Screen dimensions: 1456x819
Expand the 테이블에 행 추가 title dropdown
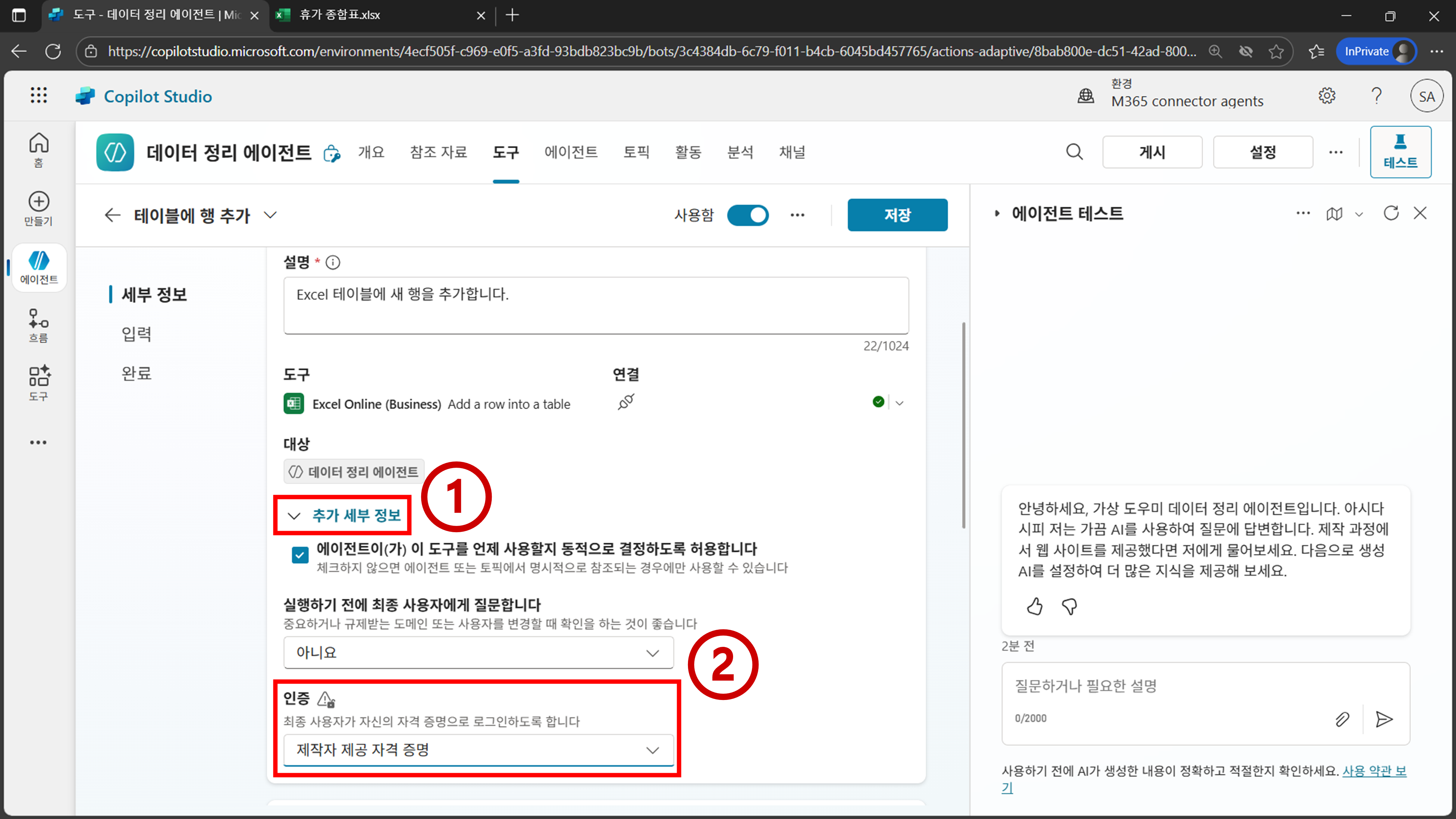coord(271,215)
